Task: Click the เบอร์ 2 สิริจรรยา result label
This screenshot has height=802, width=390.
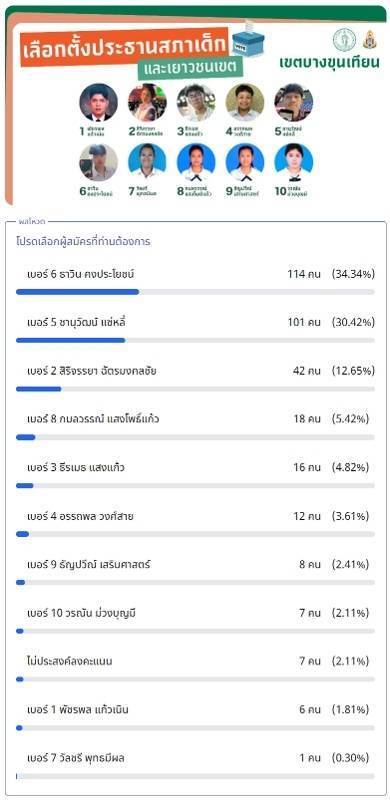Action: pos(92,371)
